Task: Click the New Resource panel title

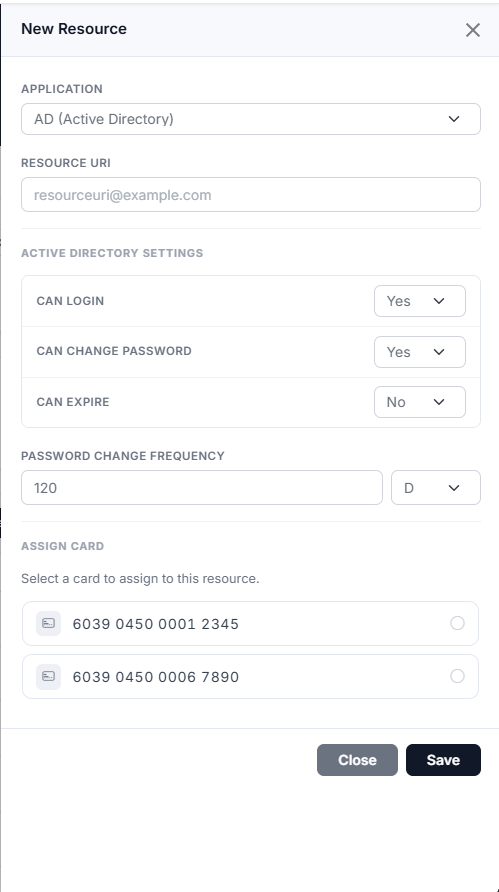Action: [74, 29]
